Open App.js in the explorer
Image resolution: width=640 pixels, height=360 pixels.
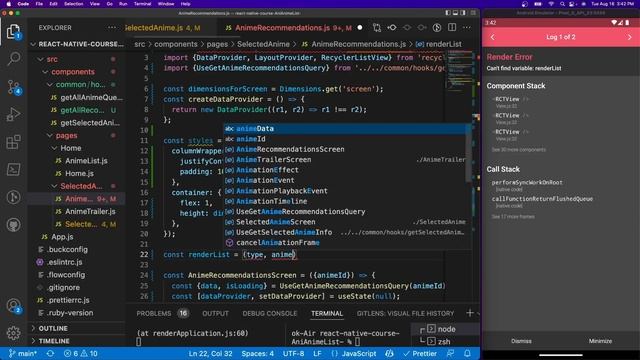point(62,237)
